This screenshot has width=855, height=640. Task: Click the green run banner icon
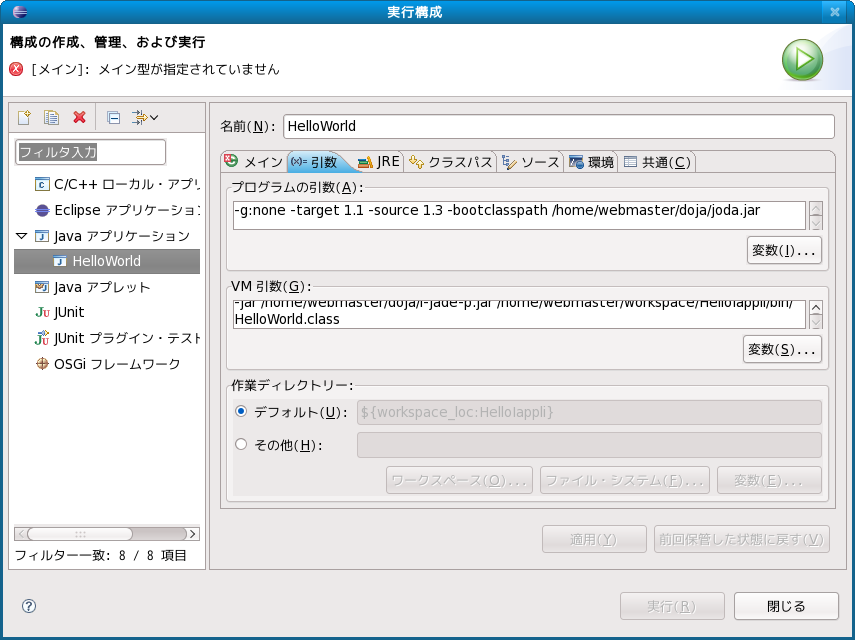pyautogui.click(x=802, y=60)
